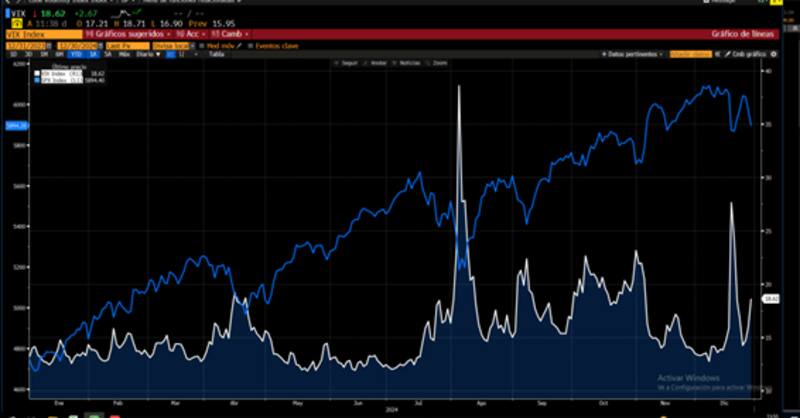Click the Seguir tool above the chart
The image size is (800, 418).
tap(349, 62)
